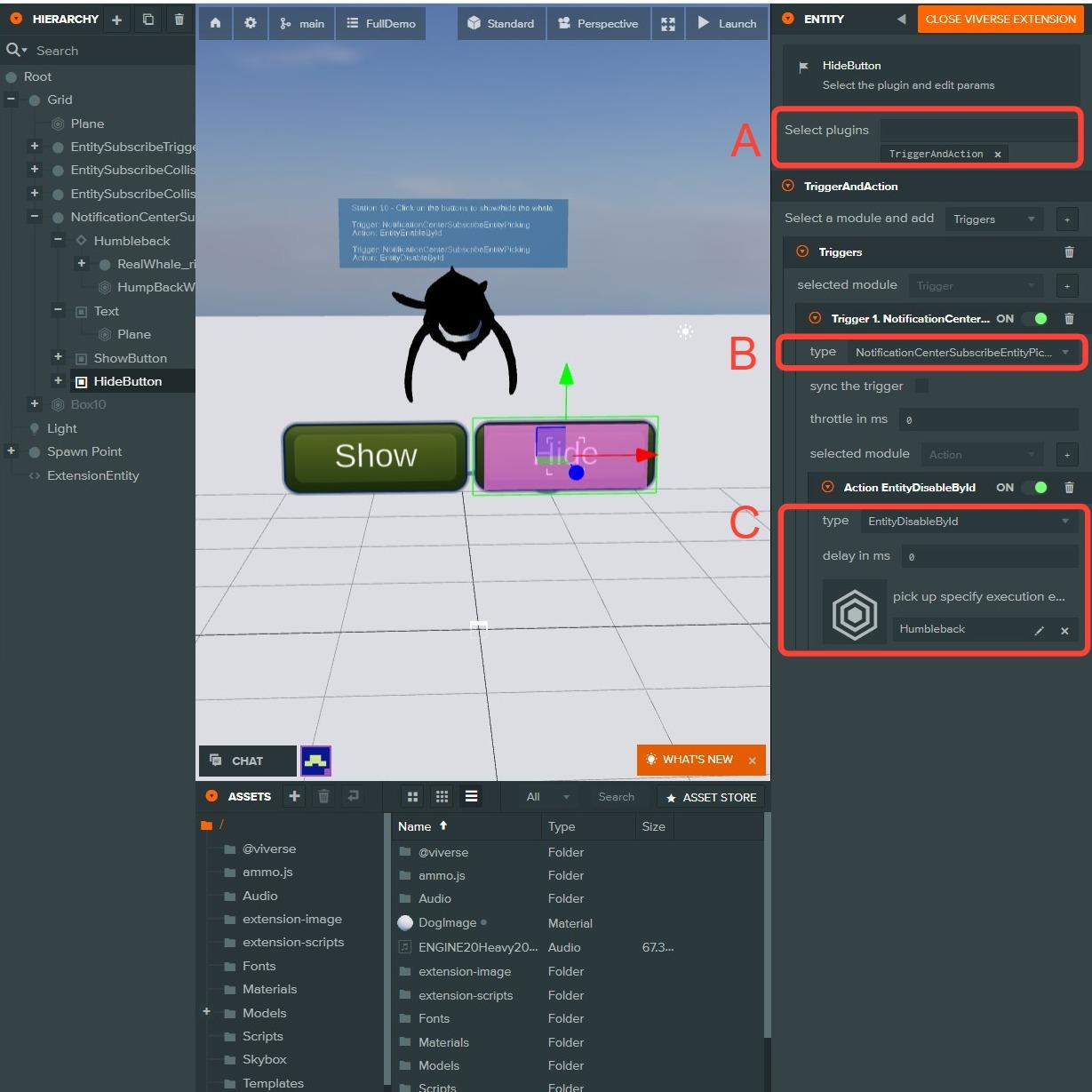Switch assets to list view icon
This screenshot has height=1092, width=1092.
tap(471, 796)
